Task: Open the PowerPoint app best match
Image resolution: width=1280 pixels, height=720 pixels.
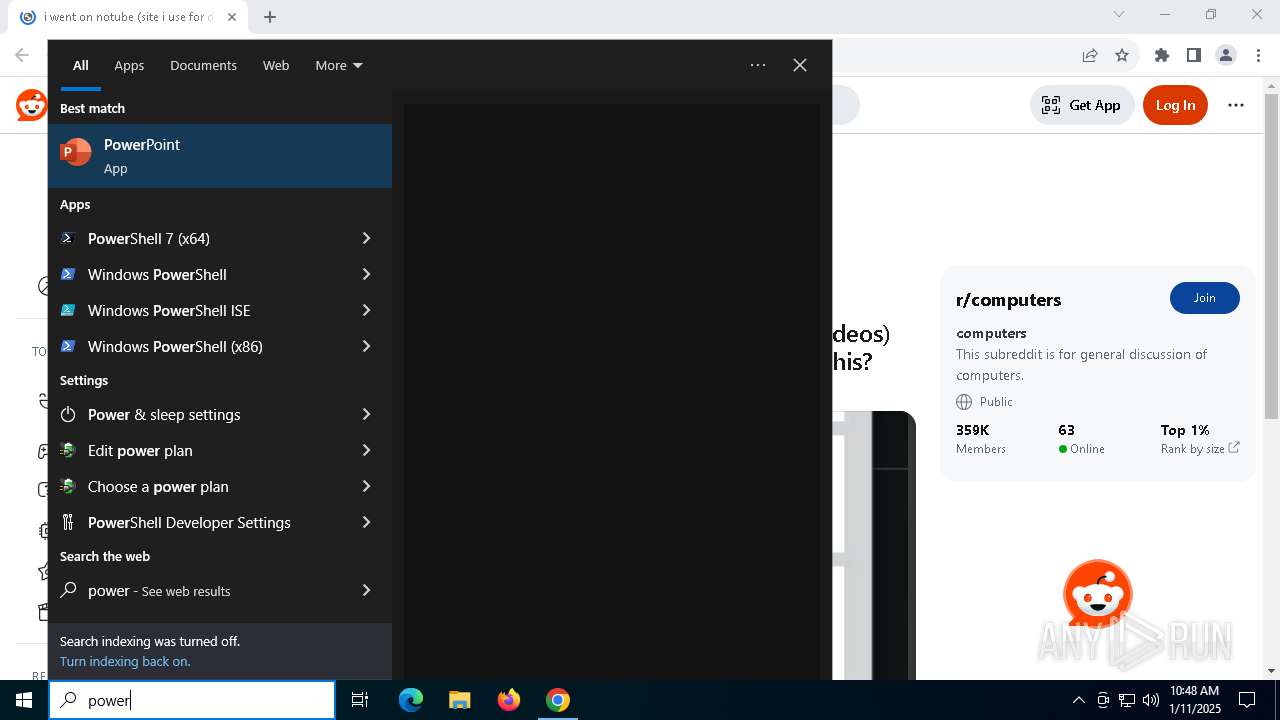Action: click(220, 156)
